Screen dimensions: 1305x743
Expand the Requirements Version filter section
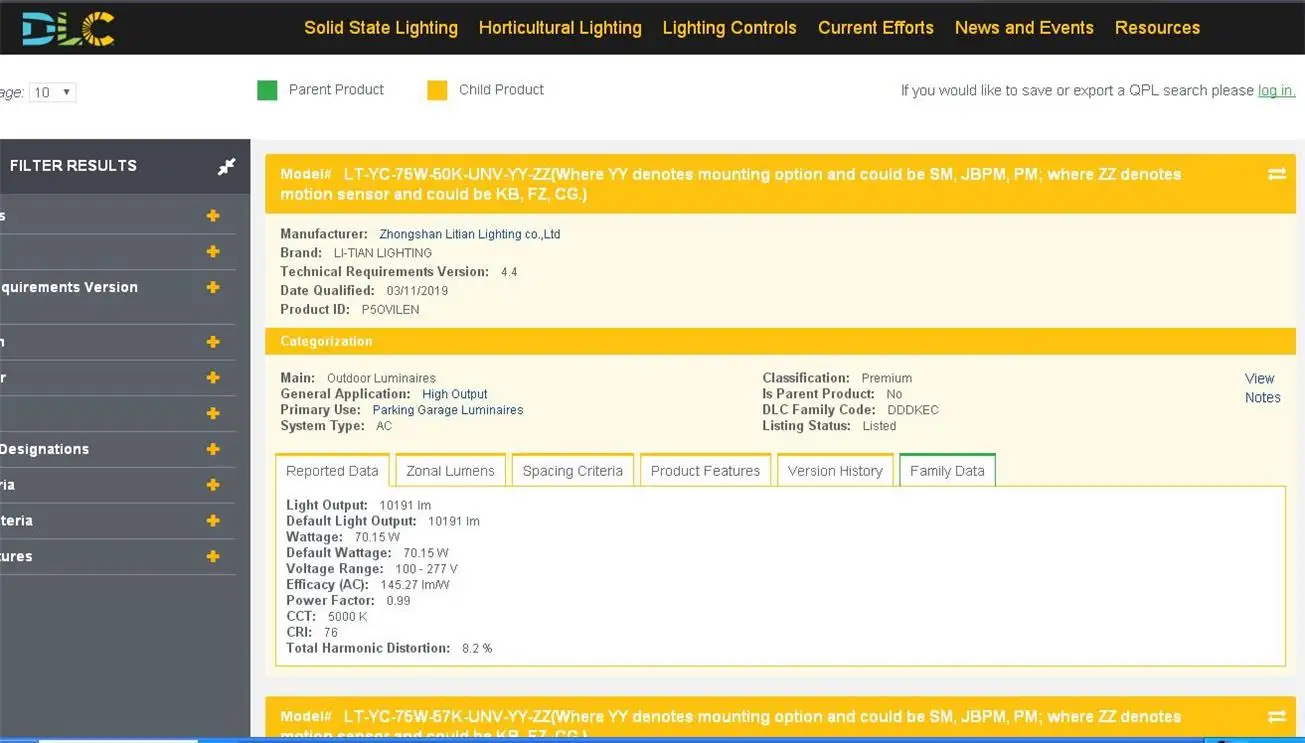click(213, 288)
